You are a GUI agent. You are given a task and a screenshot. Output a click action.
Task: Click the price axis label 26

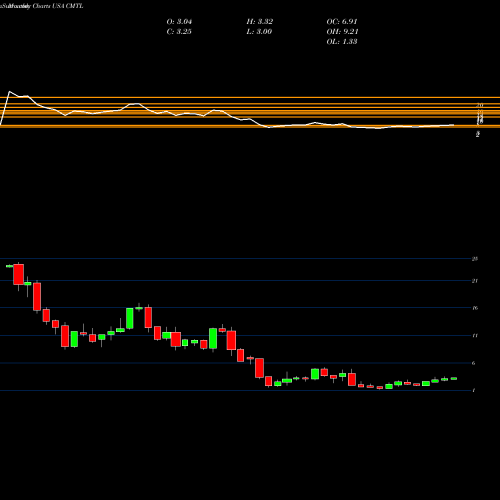coord(475,259)
